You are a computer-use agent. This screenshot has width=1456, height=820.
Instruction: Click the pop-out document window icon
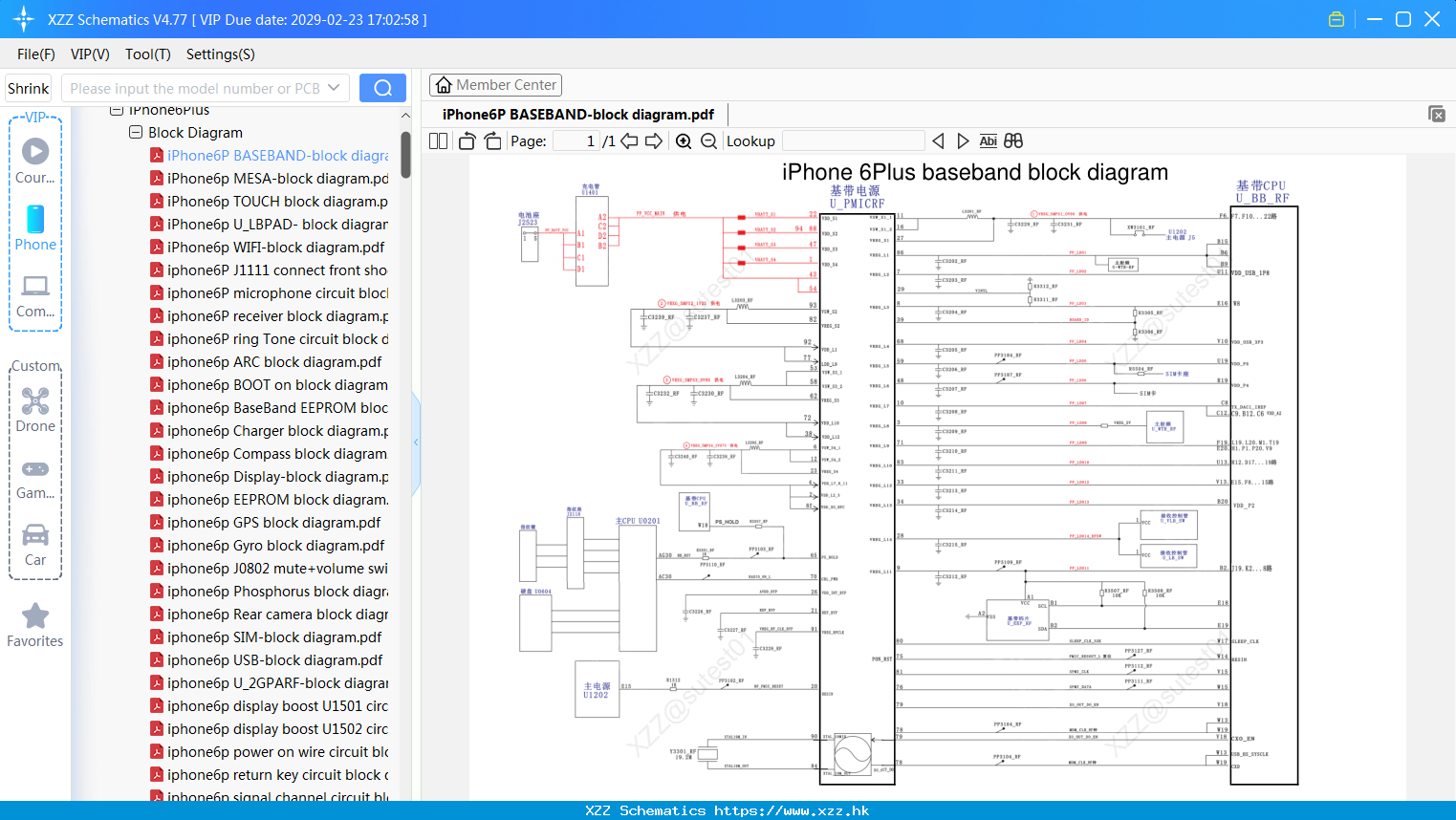pos(1437,114)
